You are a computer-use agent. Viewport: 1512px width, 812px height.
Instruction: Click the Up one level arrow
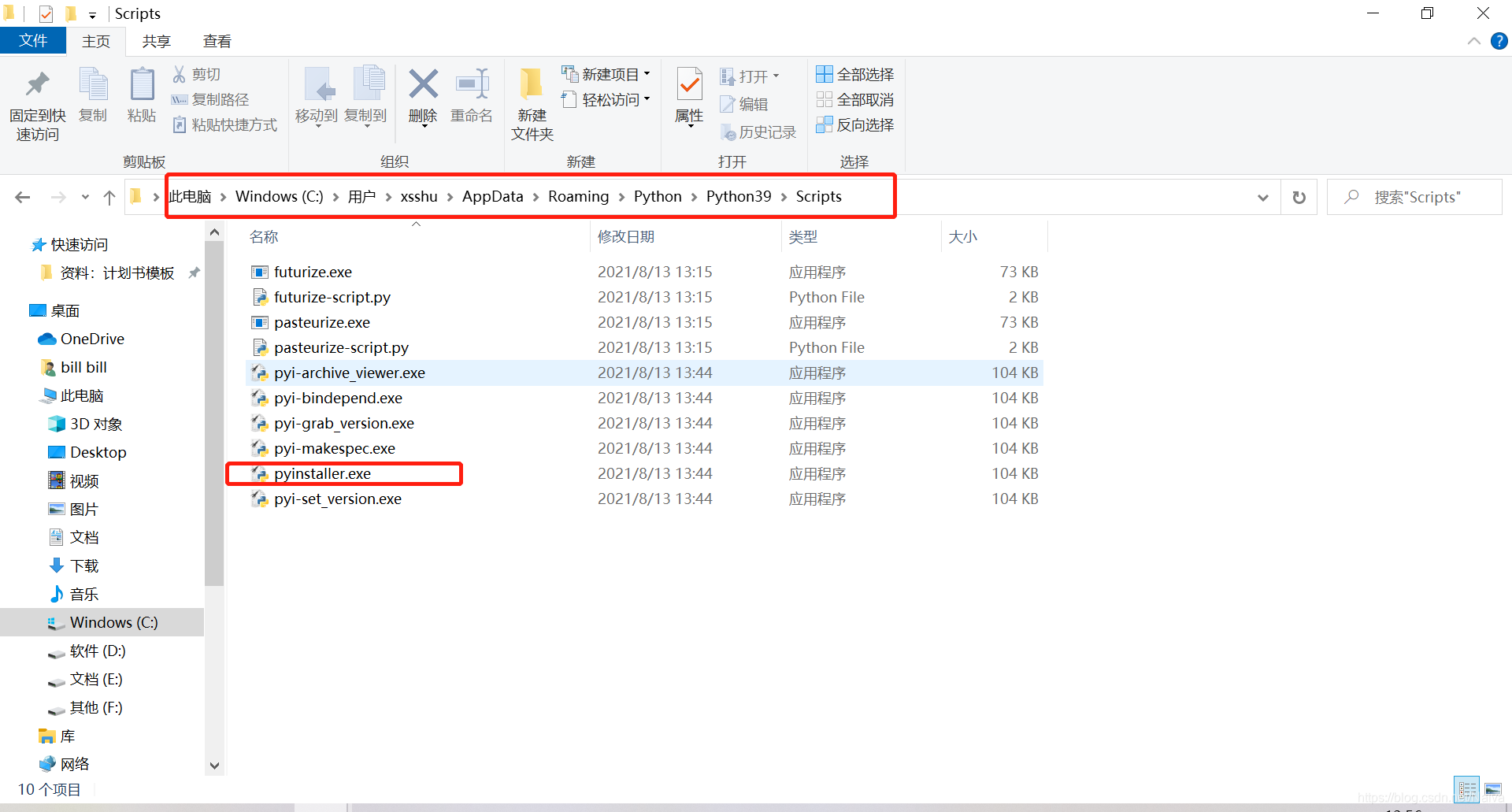tap(109, 197)
